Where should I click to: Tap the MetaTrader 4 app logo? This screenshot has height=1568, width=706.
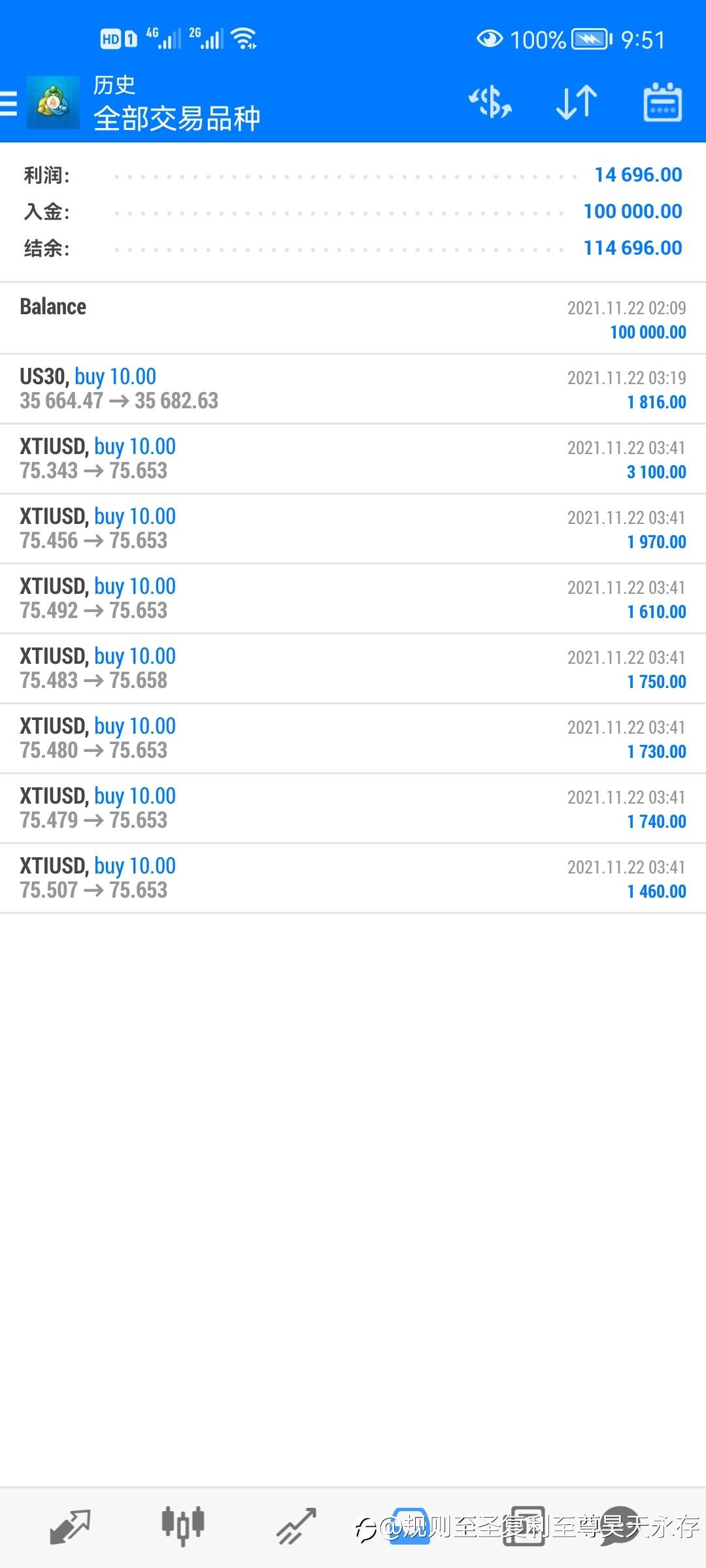click(x=53, y=103)
